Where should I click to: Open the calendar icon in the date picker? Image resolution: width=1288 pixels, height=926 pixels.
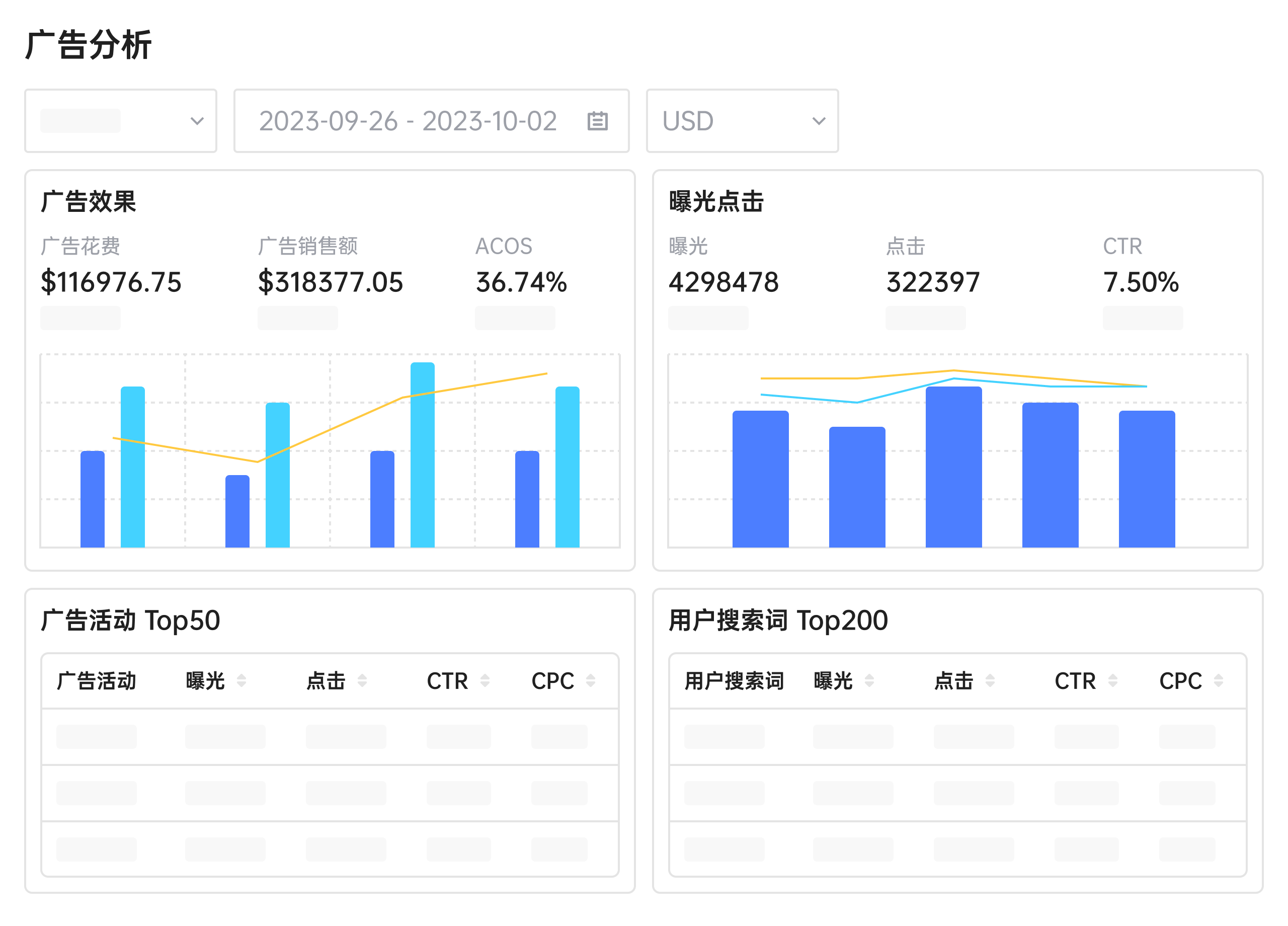click(x=599, y=120)
